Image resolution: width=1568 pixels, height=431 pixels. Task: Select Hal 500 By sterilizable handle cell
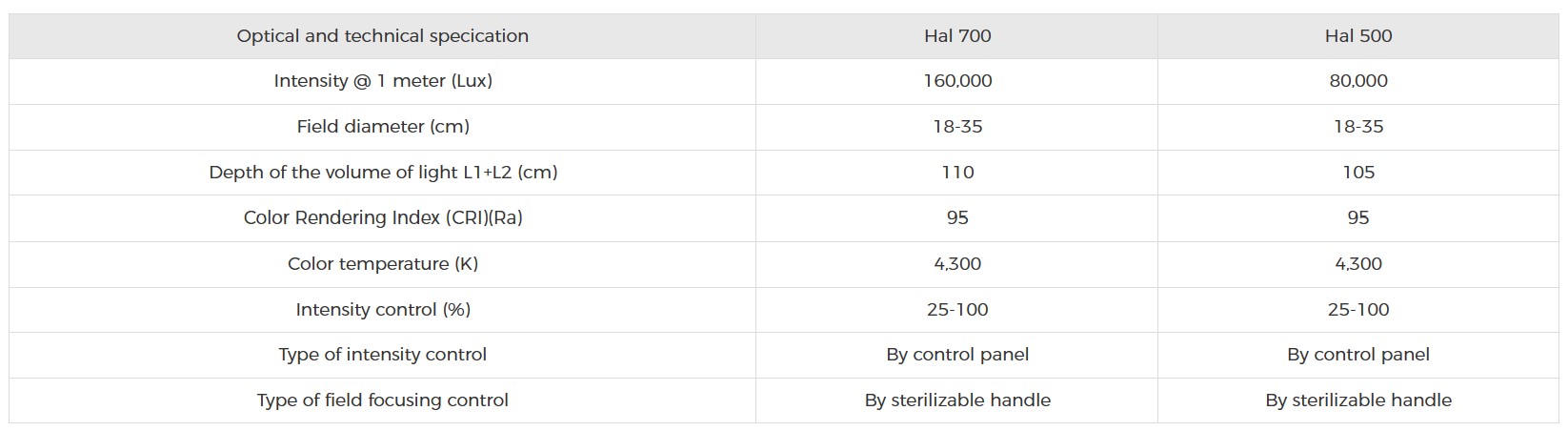click(1358, 400)
